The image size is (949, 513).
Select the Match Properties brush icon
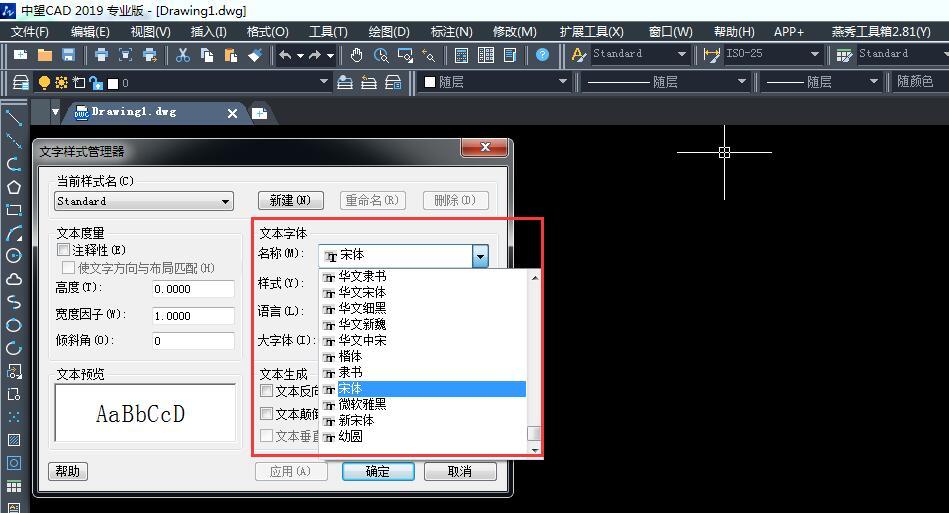click(x=255, y=55)
